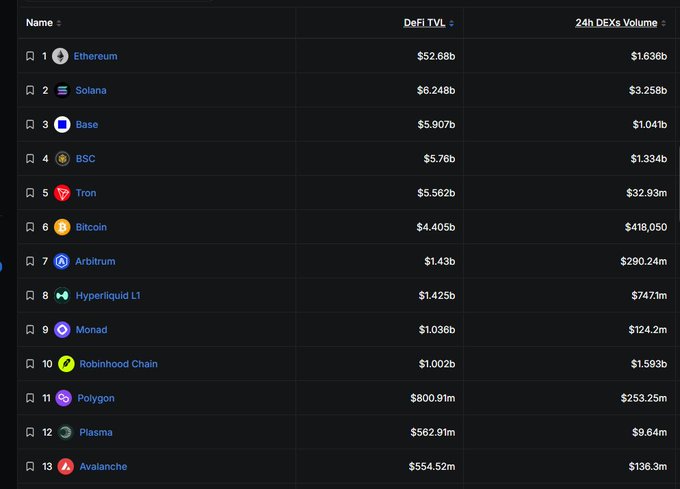Bookmark the Solana row
The width and height of the screenshot is (680, 489).
(30, 90)
